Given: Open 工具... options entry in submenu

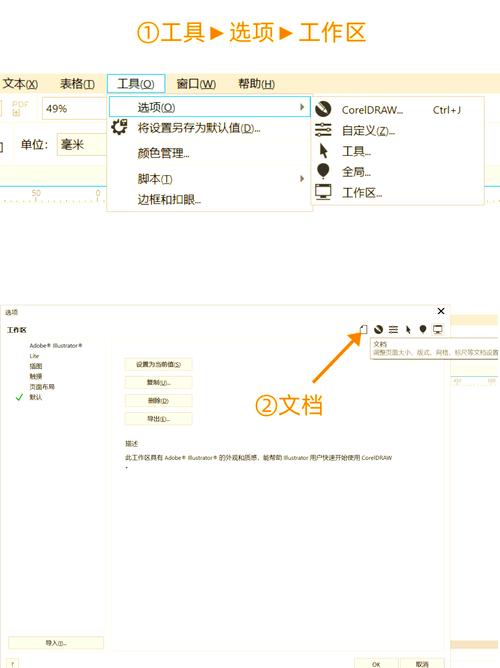Looking at the screenshot, I should coord(356,151).
